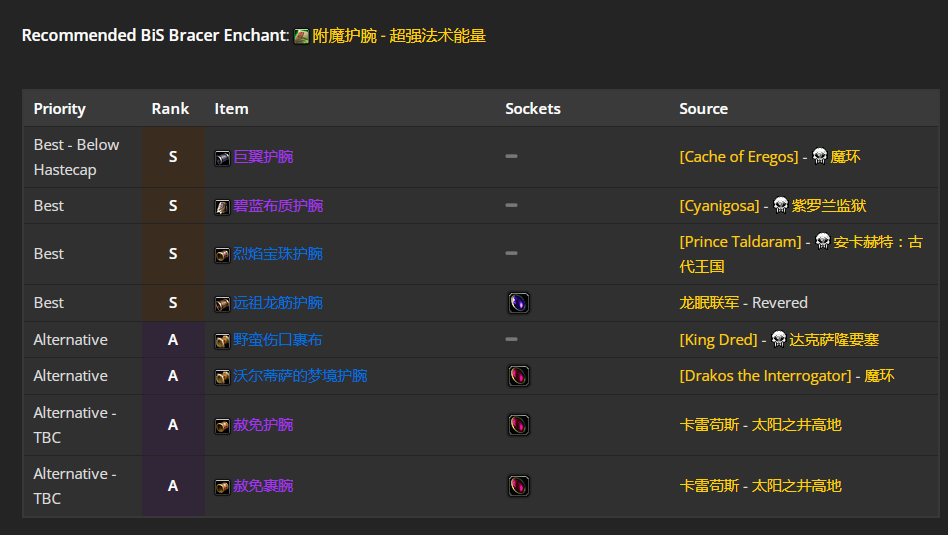Click the red gem socket for 赦免裹腕

[x=519, y=486]
